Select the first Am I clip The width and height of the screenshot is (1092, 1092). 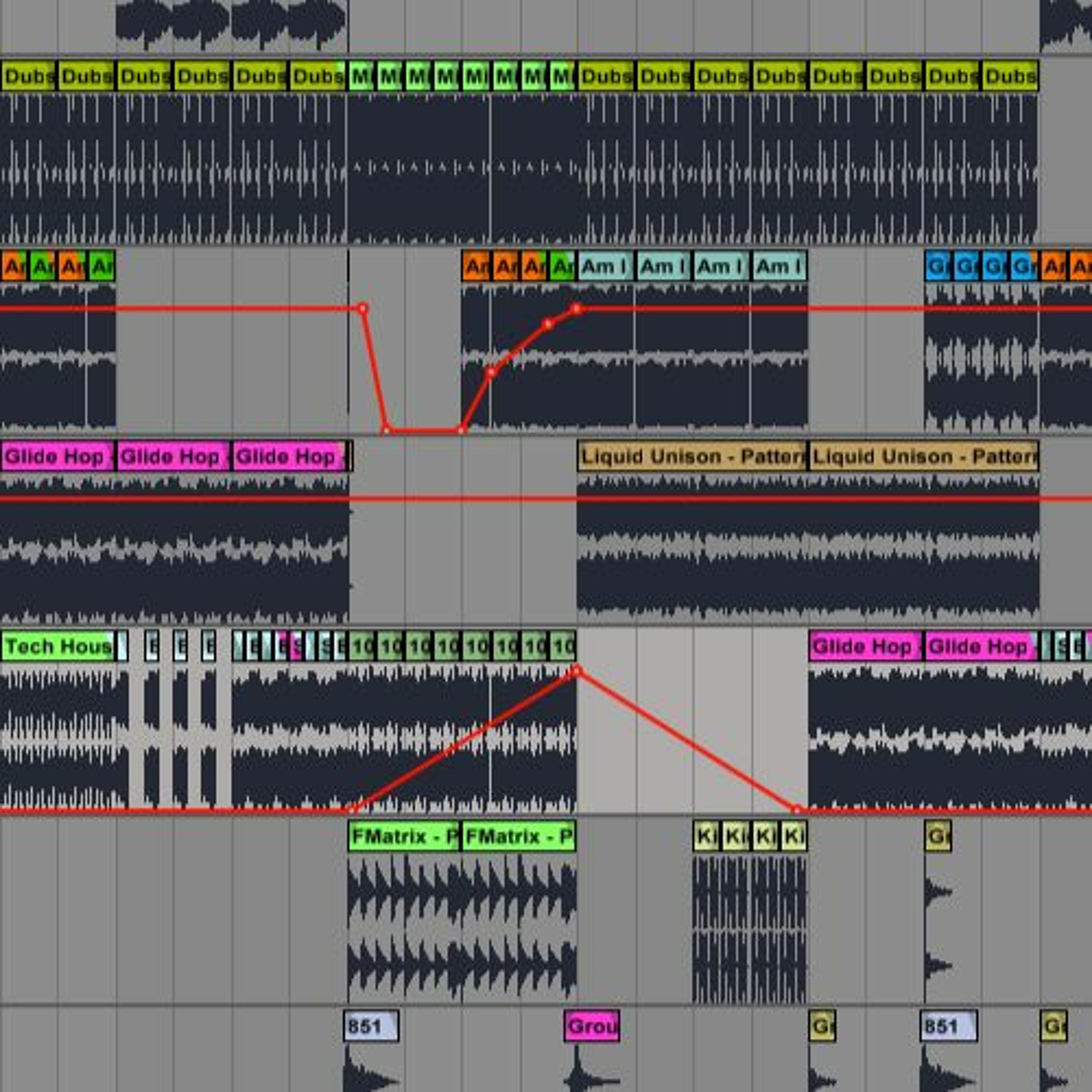tap(606, 267)
